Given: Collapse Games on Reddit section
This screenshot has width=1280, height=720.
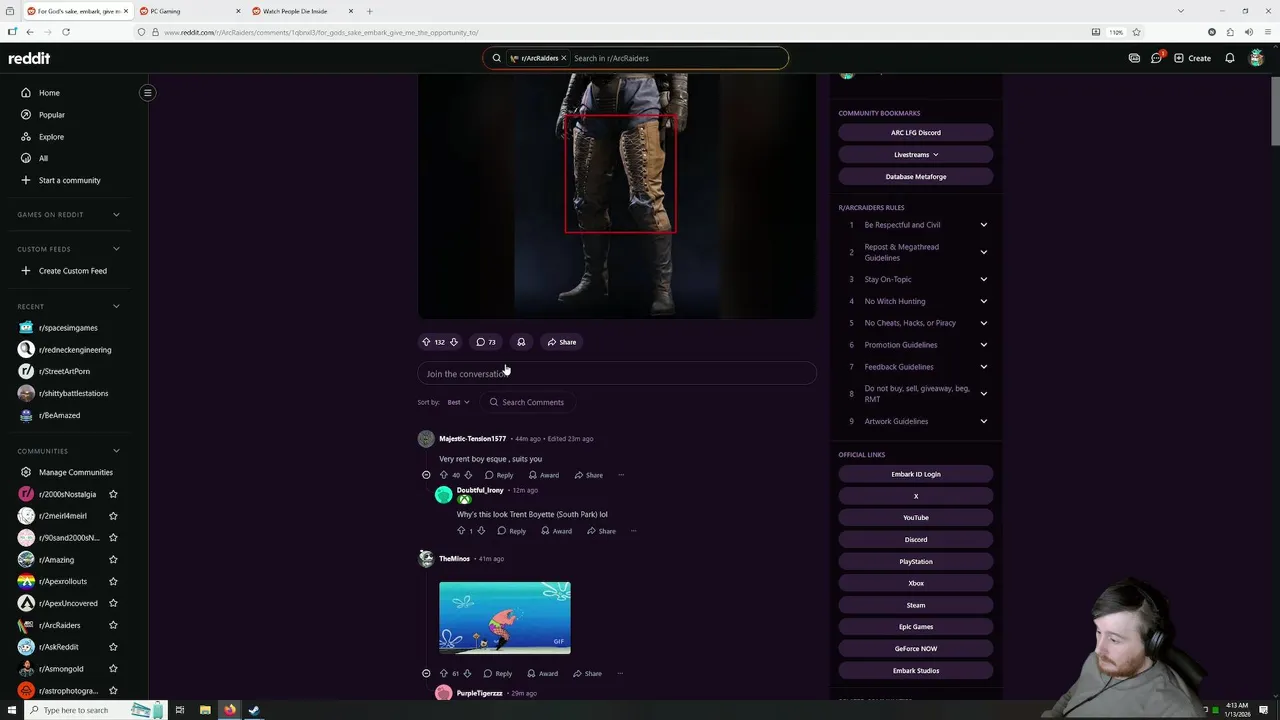Looking at the screenshot, I should click(x=116, y=214).
